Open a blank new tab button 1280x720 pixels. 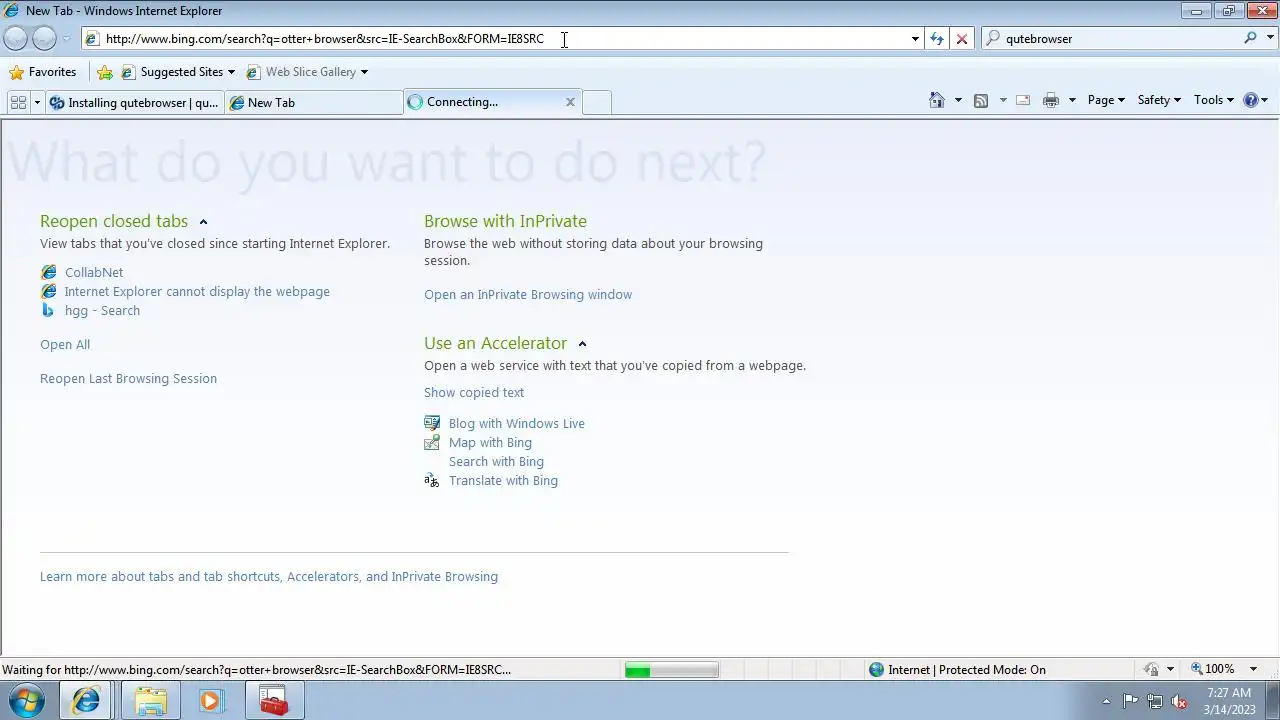[597, 102]
